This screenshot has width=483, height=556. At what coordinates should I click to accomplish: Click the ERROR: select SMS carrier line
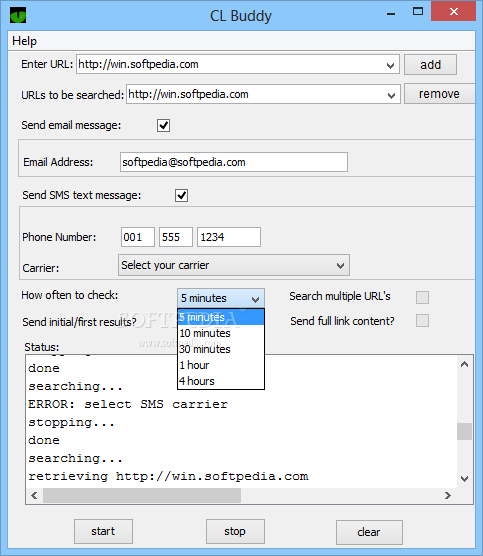pyautogui.click(x=128, y=404)
